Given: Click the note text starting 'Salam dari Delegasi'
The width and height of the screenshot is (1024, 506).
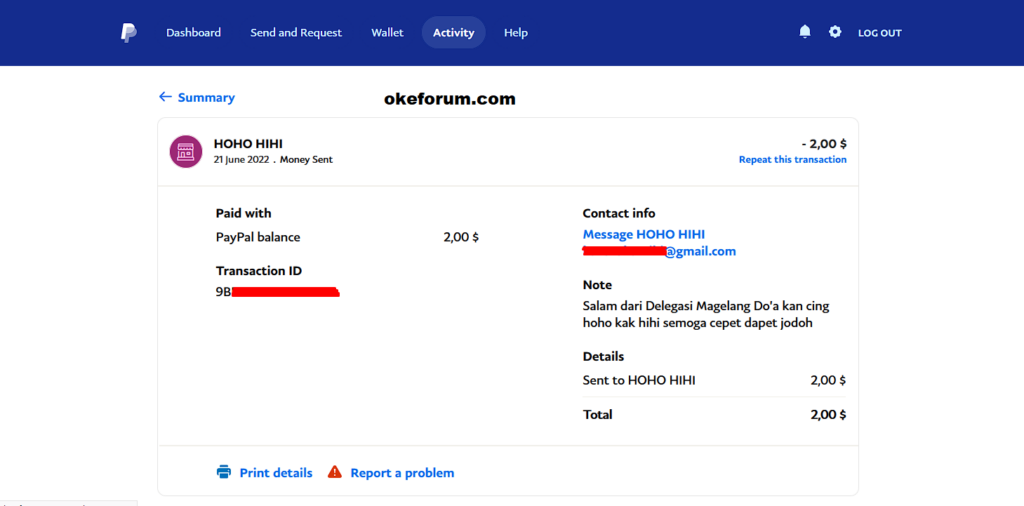Looking at the screenshot, I should pos(706,314).
